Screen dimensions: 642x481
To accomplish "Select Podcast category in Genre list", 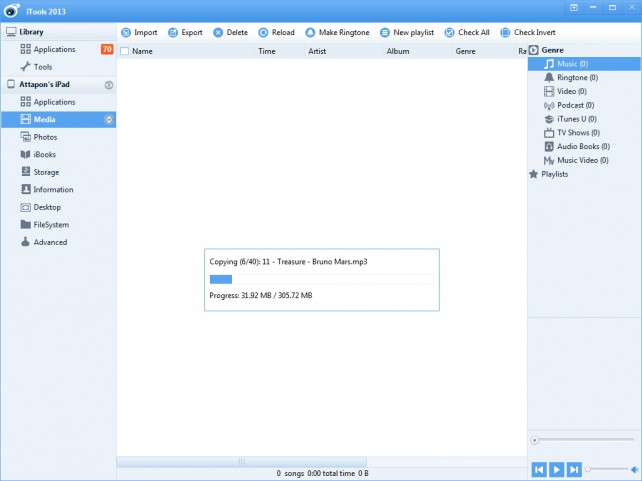I will tap(576, 105).
